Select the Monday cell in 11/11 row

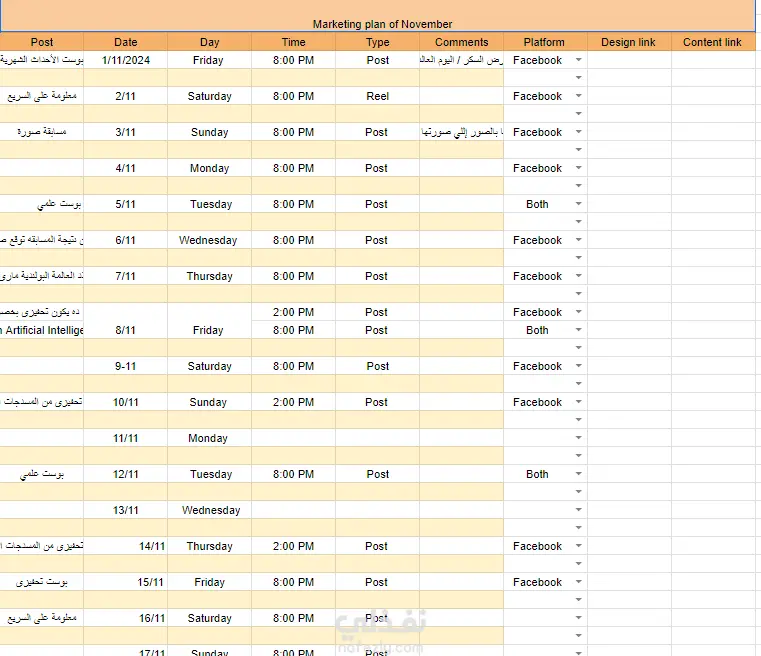[x=210, y=438]
